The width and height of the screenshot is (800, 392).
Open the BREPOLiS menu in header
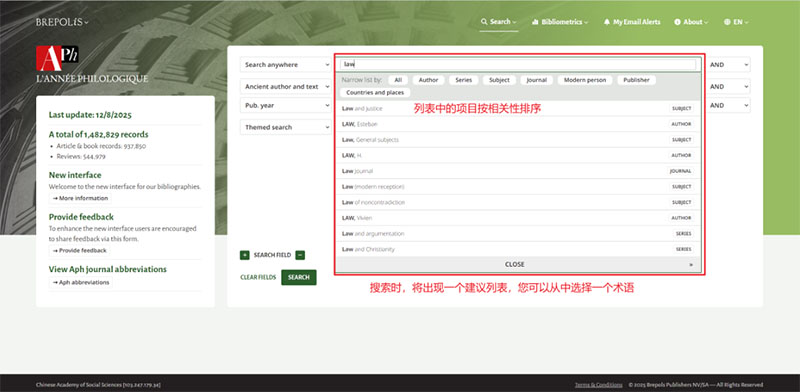pos(62,22)
